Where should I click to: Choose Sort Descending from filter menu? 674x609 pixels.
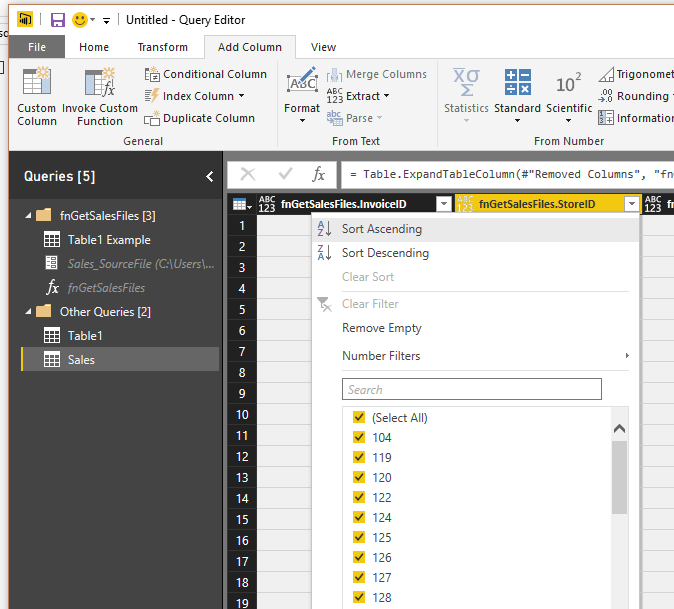[x=385, y=253]
